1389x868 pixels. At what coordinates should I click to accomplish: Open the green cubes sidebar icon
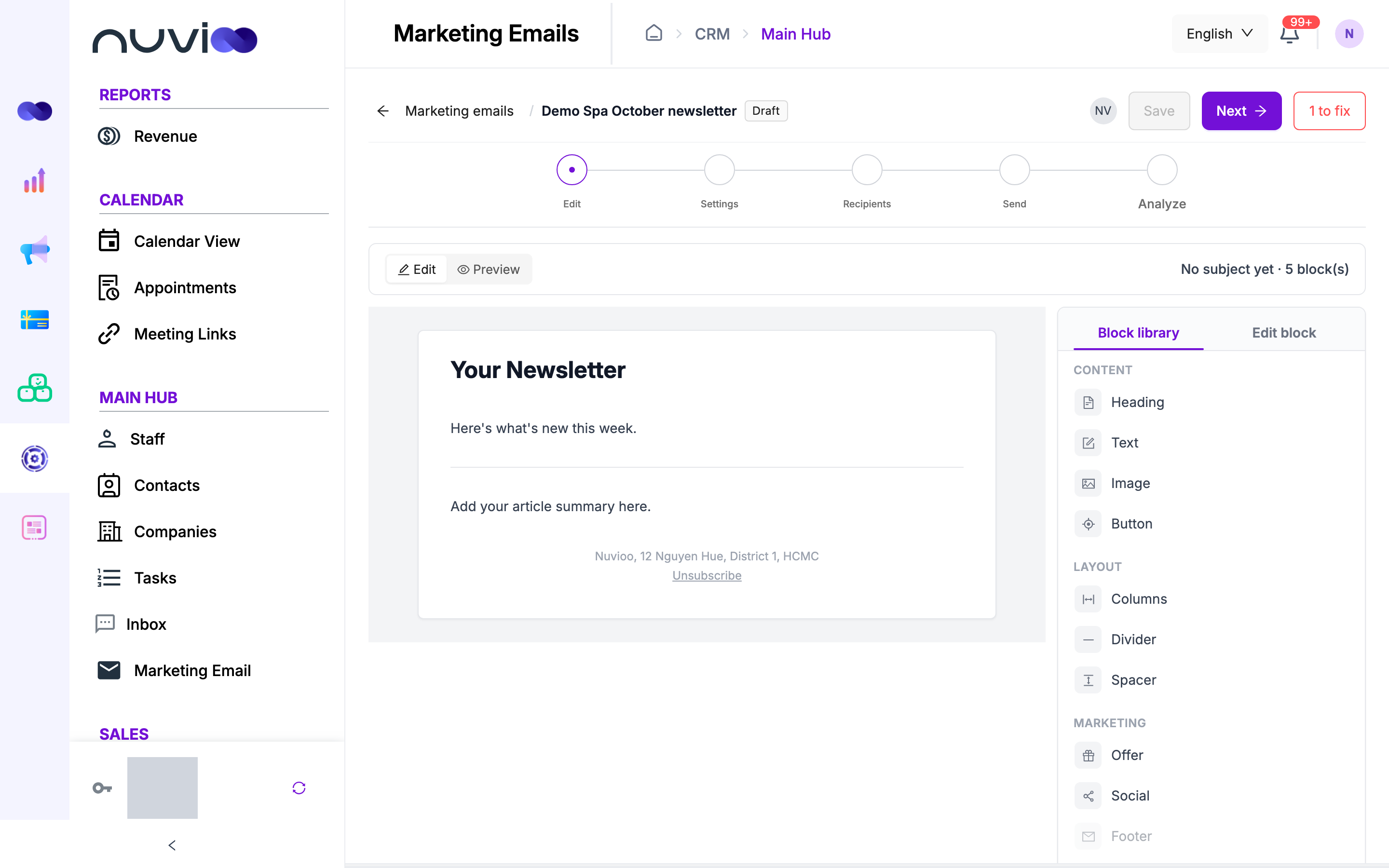[34, 388]
